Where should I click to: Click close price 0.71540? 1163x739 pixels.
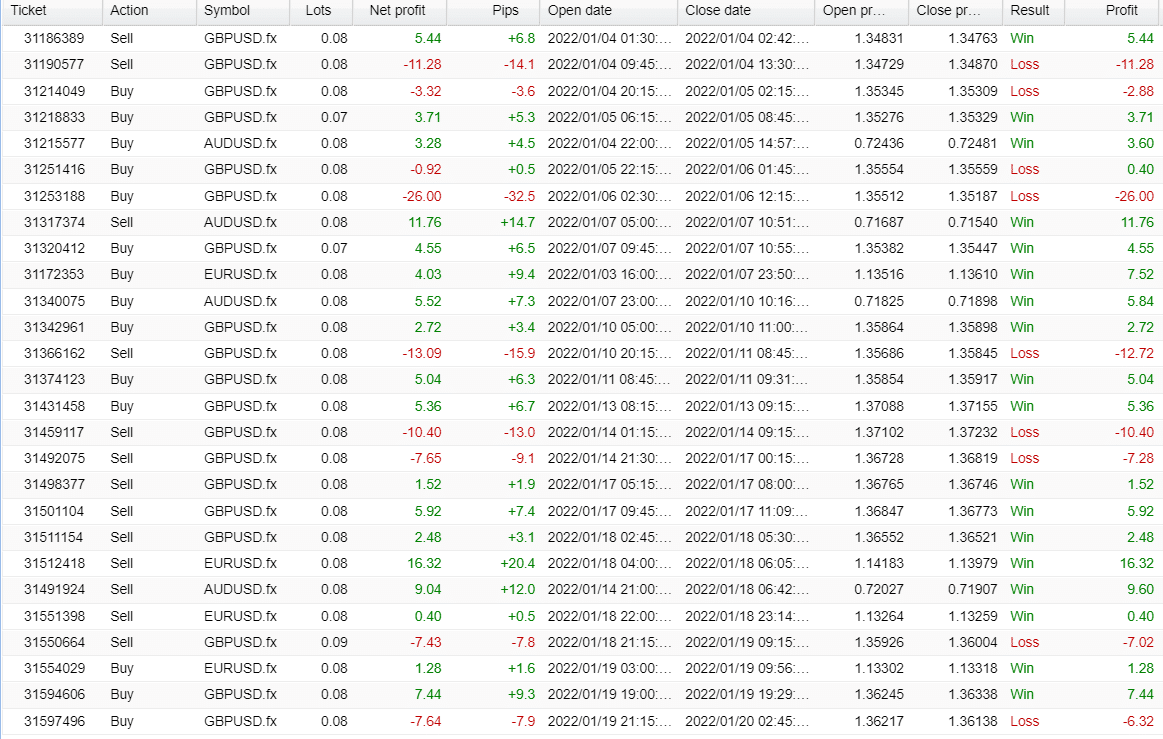[972, 223]
